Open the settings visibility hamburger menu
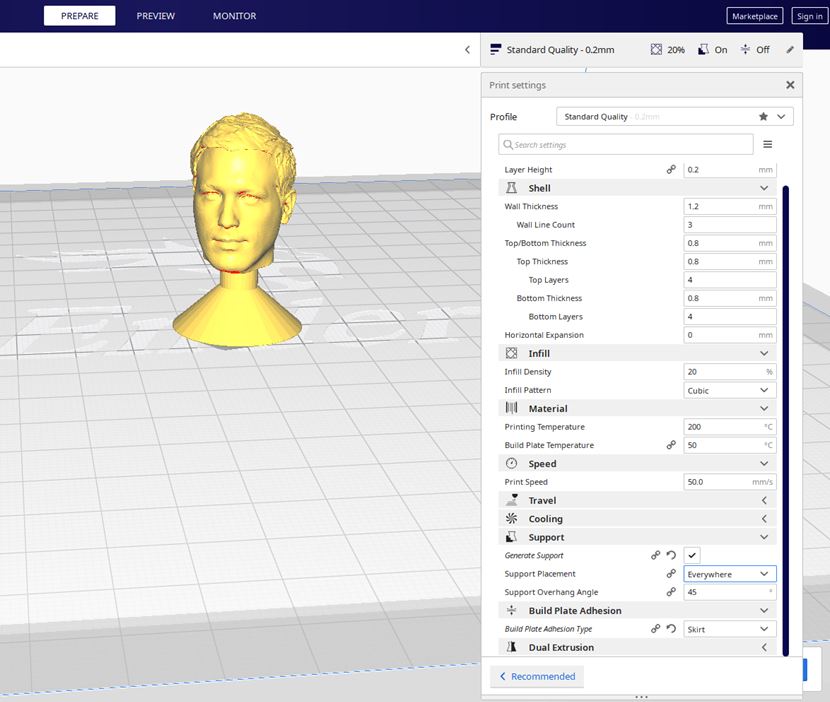Screen dimensions: 830x702 point(768,145)
